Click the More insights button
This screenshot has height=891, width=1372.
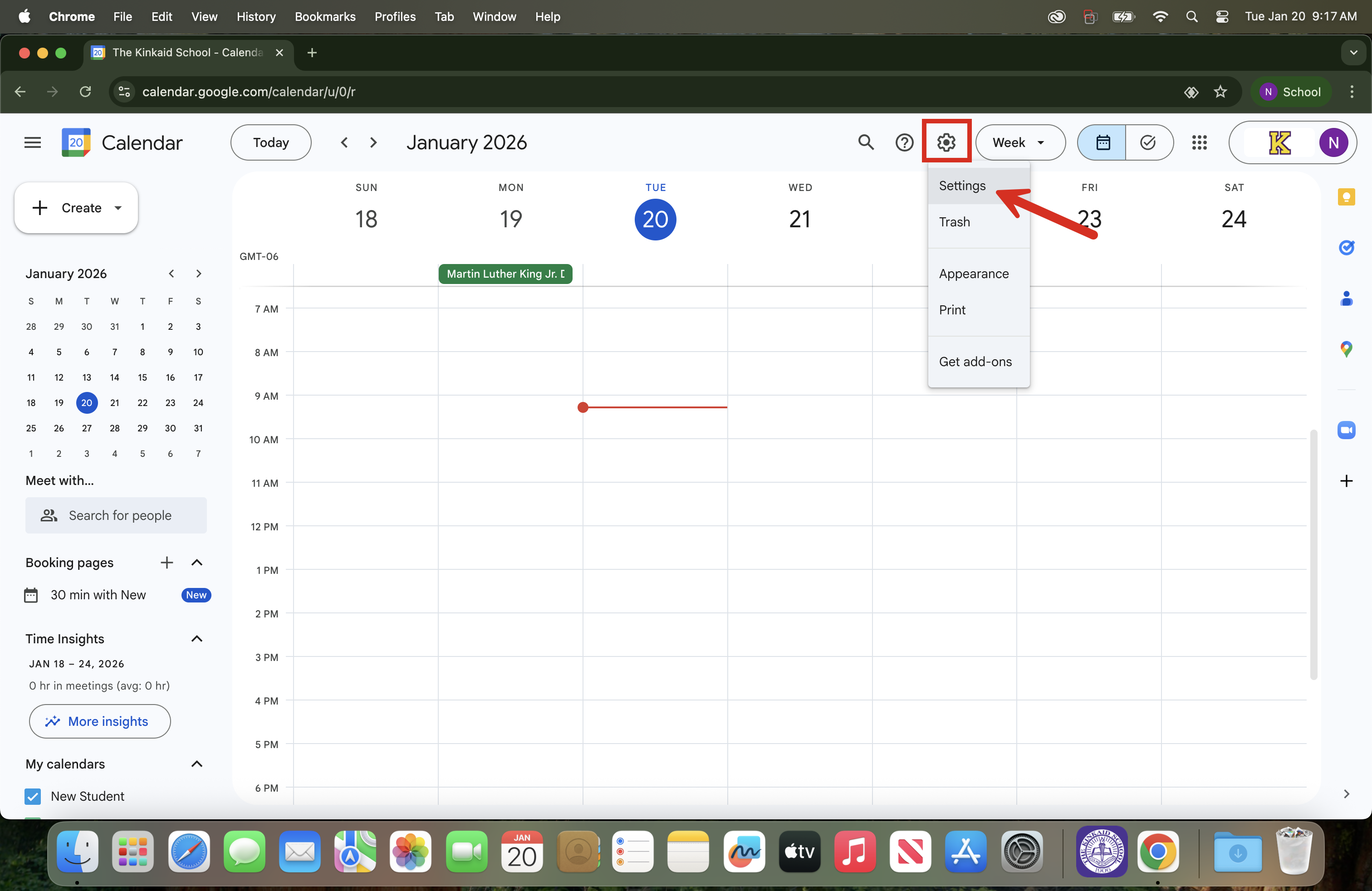100,721
